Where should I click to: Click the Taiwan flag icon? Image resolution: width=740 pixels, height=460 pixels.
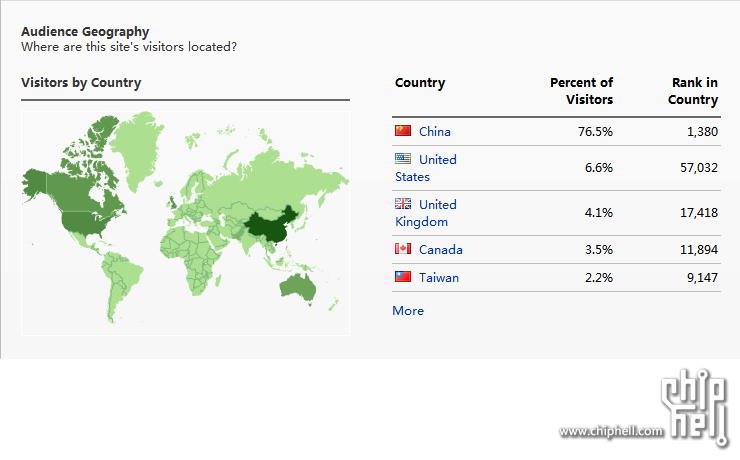coord(403,276)
